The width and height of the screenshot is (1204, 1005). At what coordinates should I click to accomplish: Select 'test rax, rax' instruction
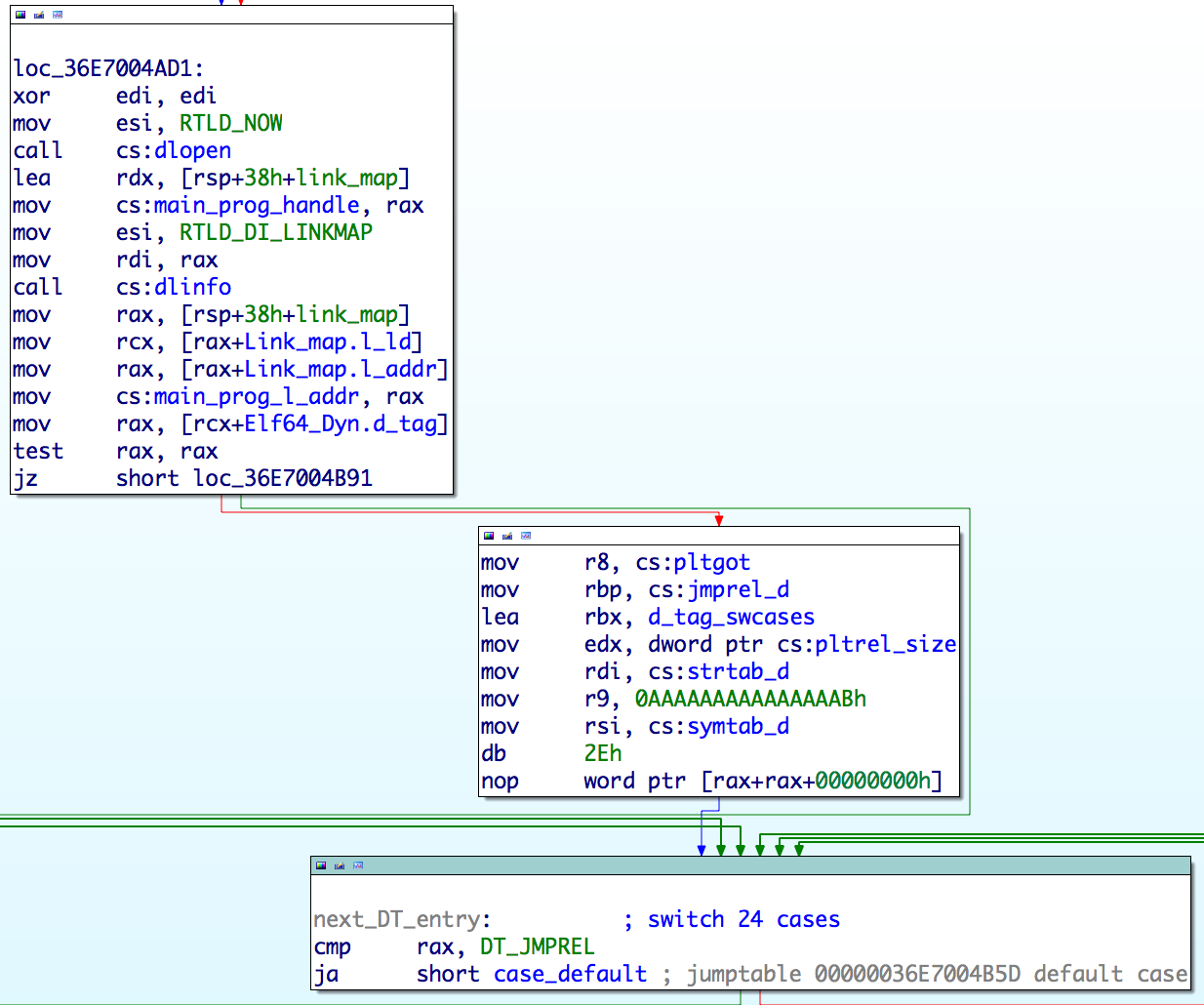pyautogui.click(x=115, y=451)
